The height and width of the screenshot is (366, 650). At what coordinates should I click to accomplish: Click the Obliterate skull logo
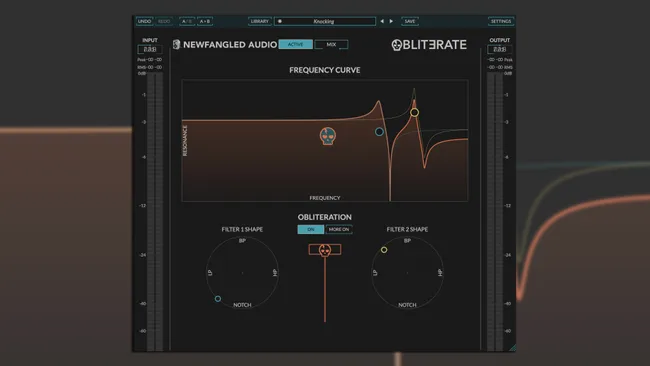click(397, 45)
